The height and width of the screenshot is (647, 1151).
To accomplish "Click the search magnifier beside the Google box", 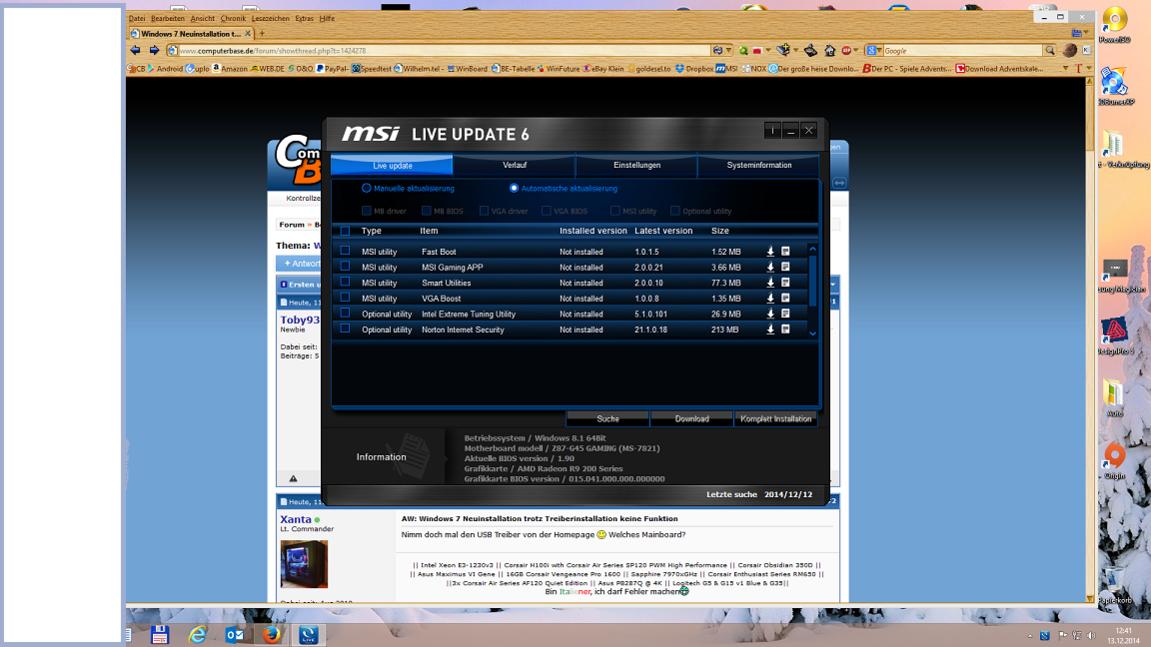I will pyautogui.click(x=1050, y=50).
